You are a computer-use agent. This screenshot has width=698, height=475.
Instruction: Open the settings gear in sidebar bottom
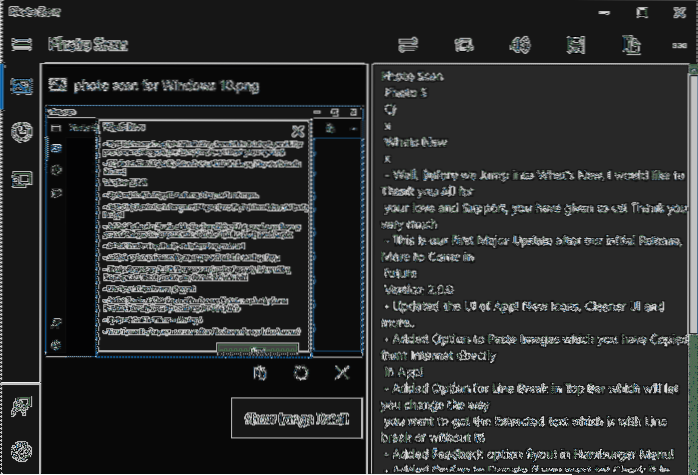20,452
